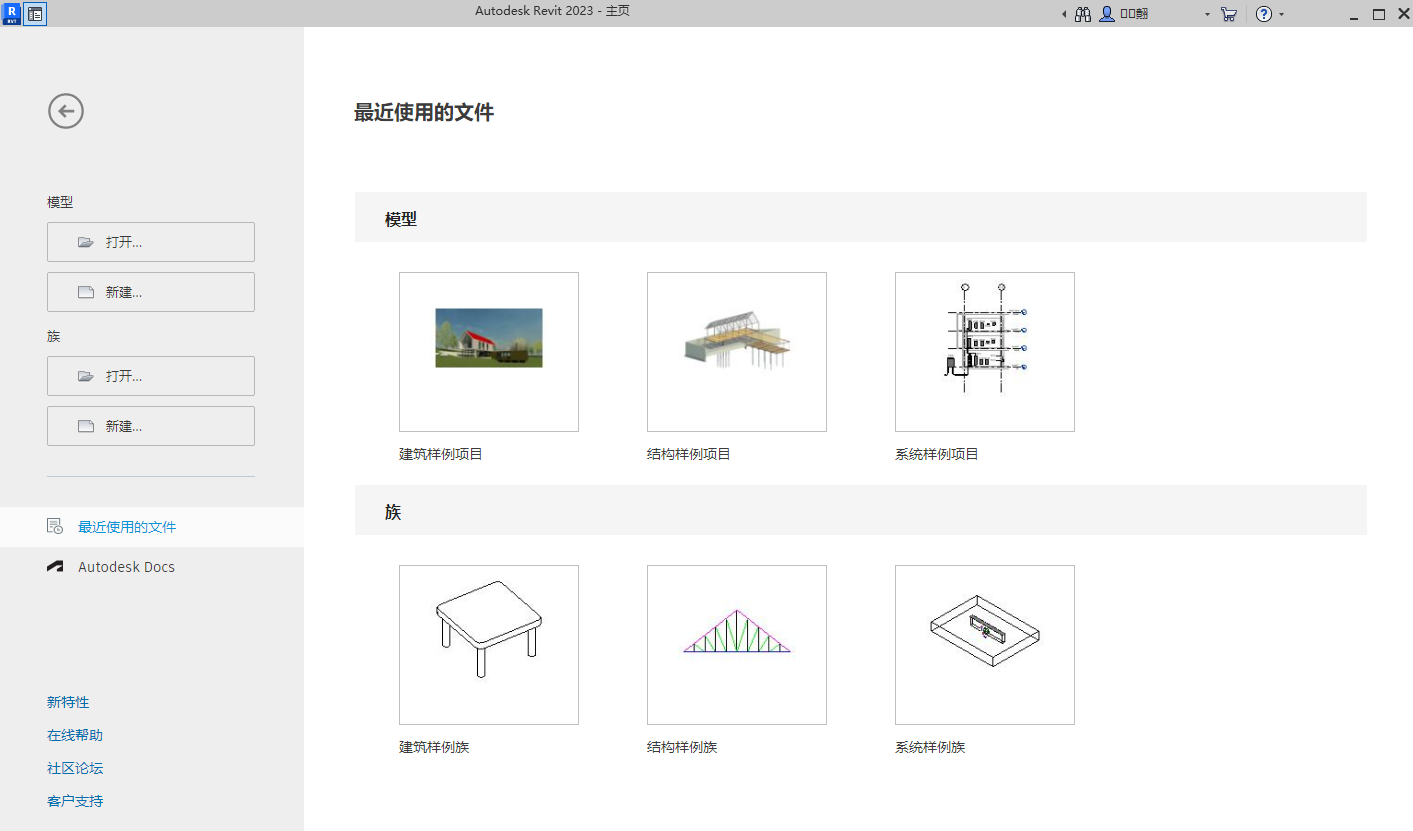Open the dropdown next to the username
The image size is (1413, 831).
pos(1206,14)
